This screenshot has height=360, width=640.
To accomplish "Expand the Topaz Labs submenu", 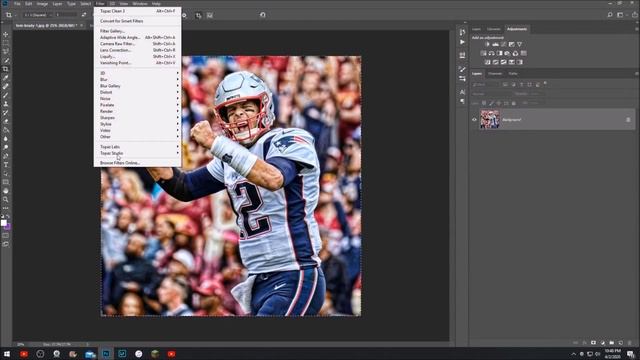I will coord(138,147).
